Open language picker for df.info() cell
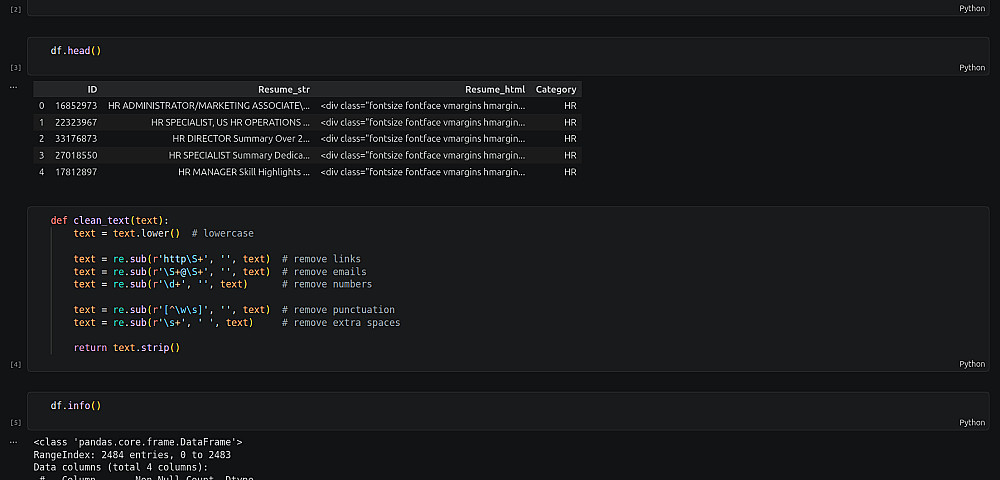The width and height of the screenshot is (1000, 480). pyautogui.click(x=972, y=423)
